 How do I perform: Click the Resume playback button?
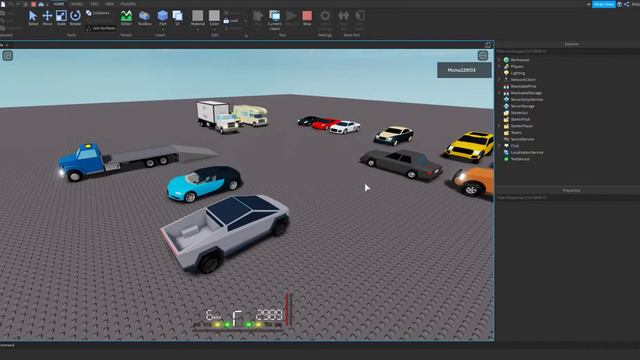click(291, 18)
